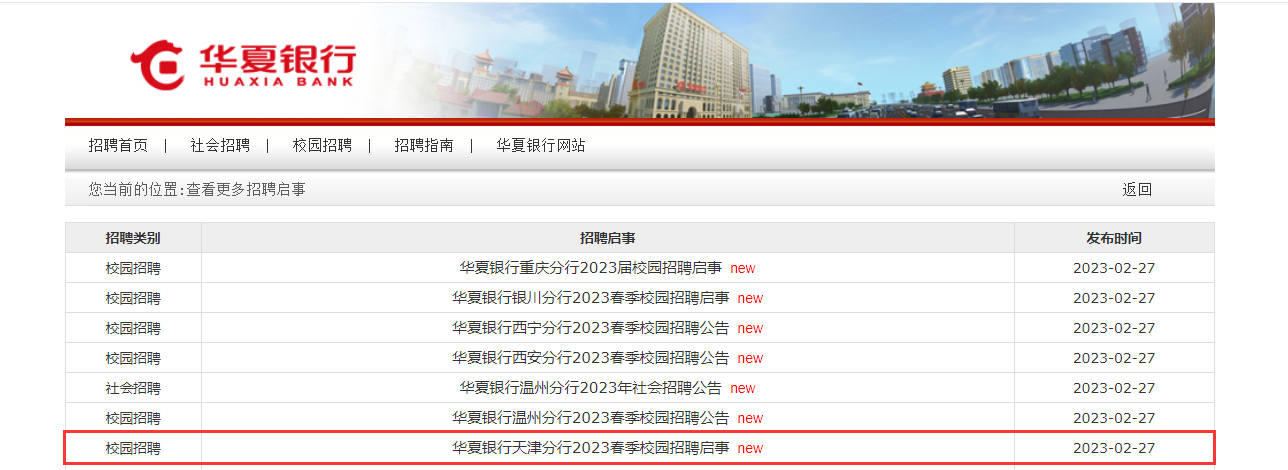Open the 招聘首页 menu item
Screen dimensions: 1288x470
point(118,145)
